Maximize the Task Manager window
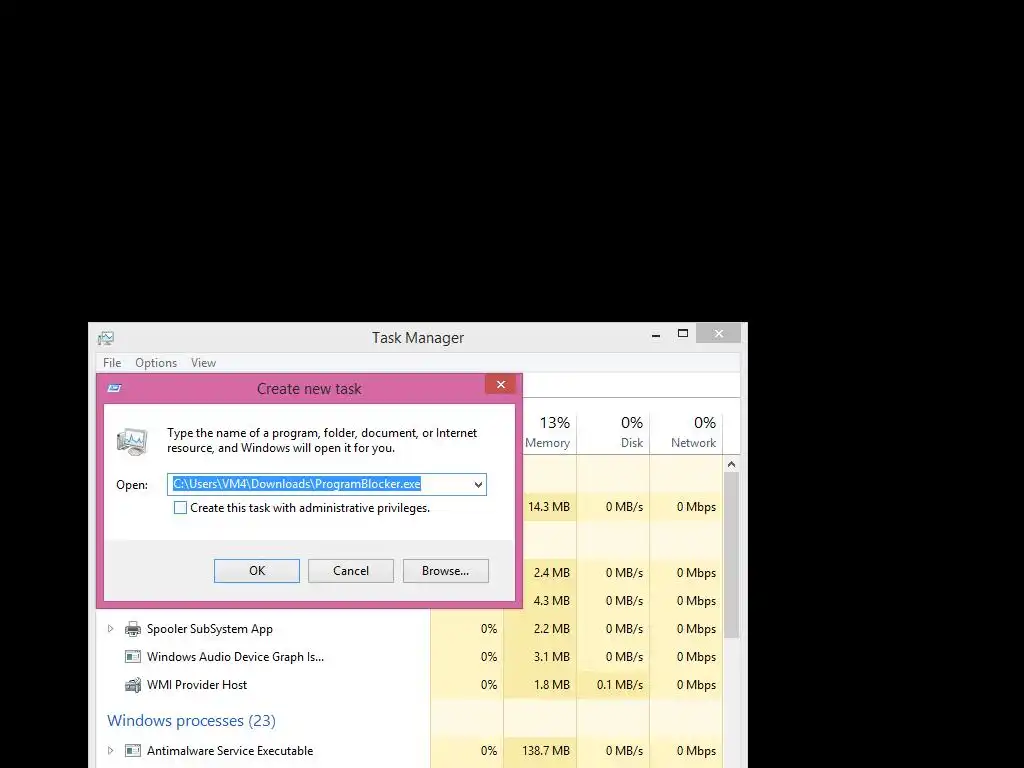The height and width of the screenshot is (768, 1024). point(682,334)
